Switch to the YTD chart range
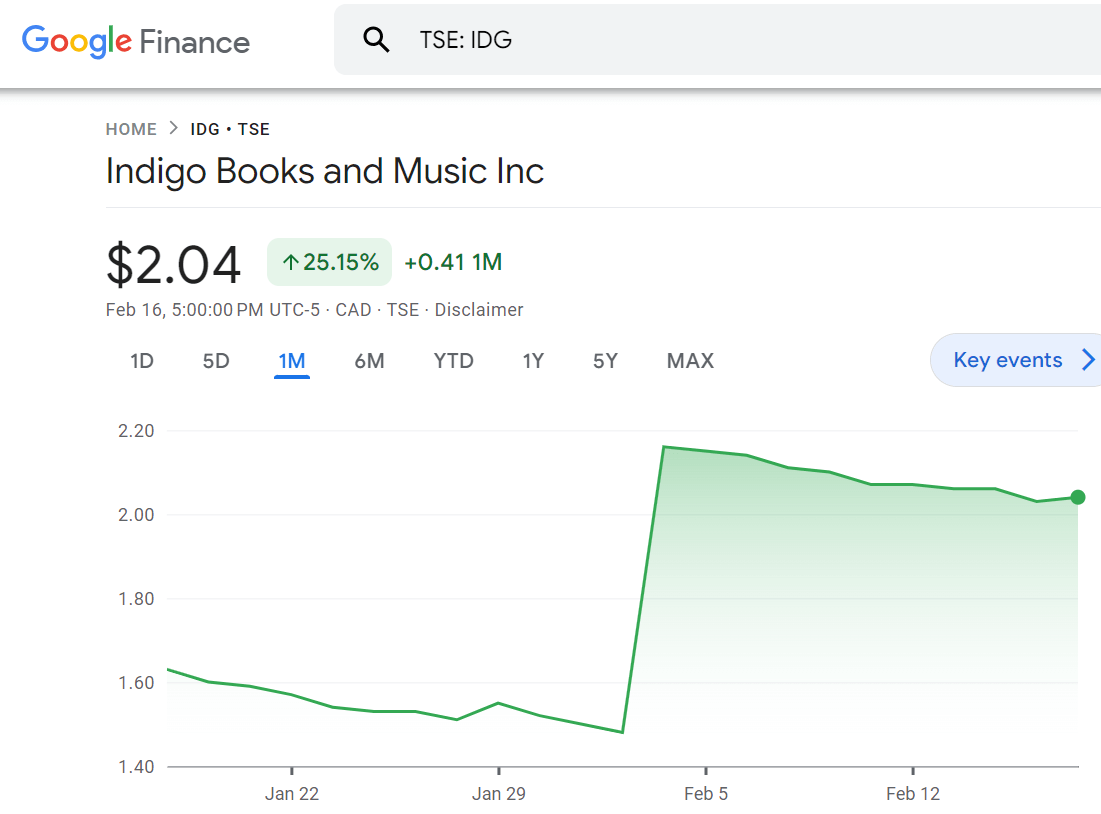The height and width of the screenshot is (814, 1101). pos(454,361)
